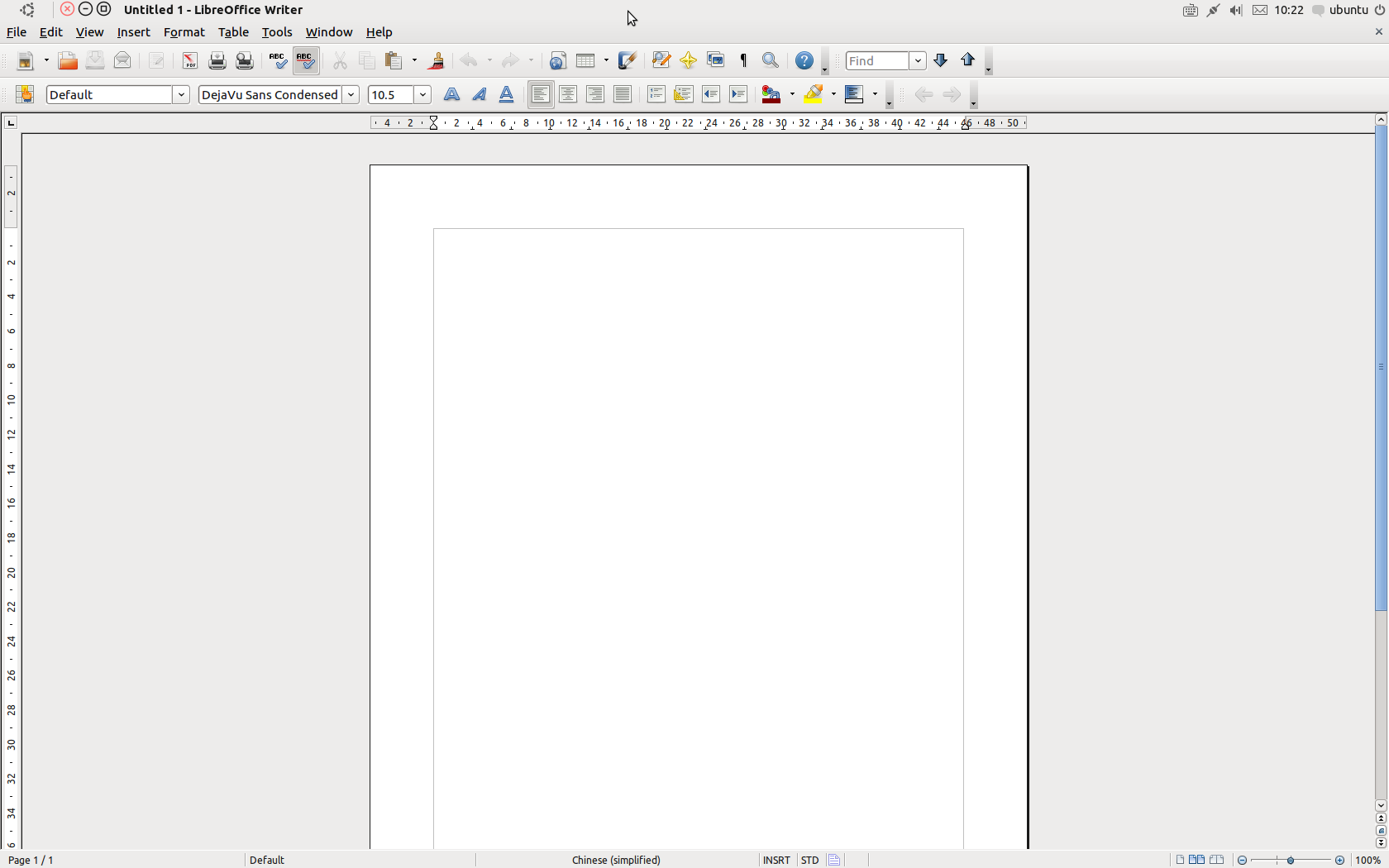Click the Navigator compass icon
Image resolution: width=1389 pixels, height=868 pixels.
(688, 61)
